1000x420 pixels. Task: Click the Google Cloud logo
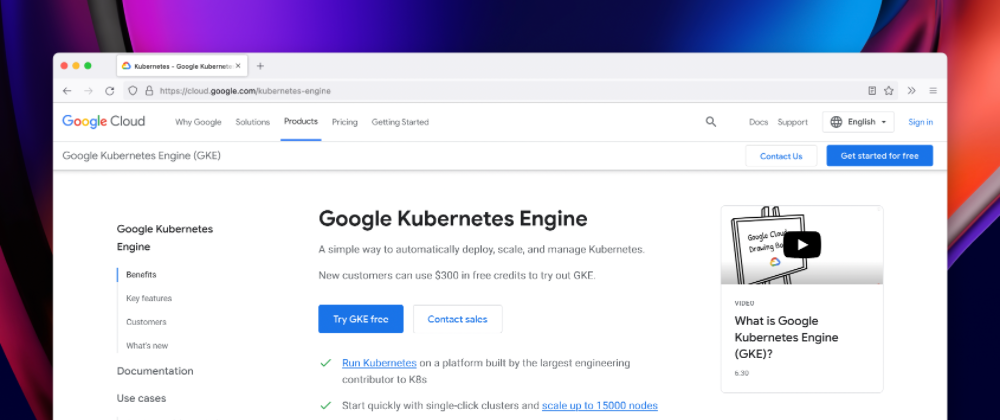click(103, 122)
